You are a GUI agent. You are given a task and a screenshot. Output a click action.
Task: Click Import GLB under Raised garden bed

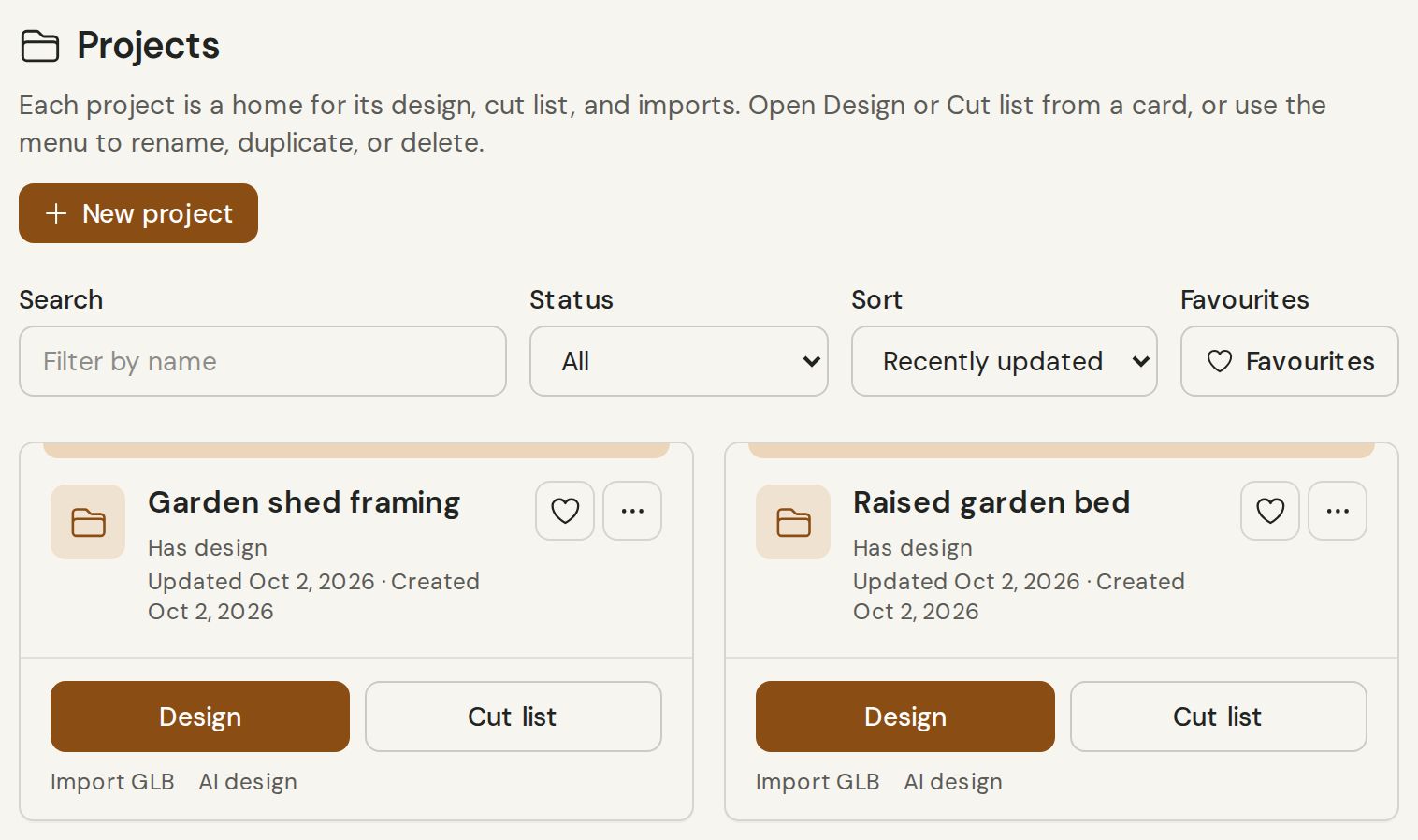(818, 782)
